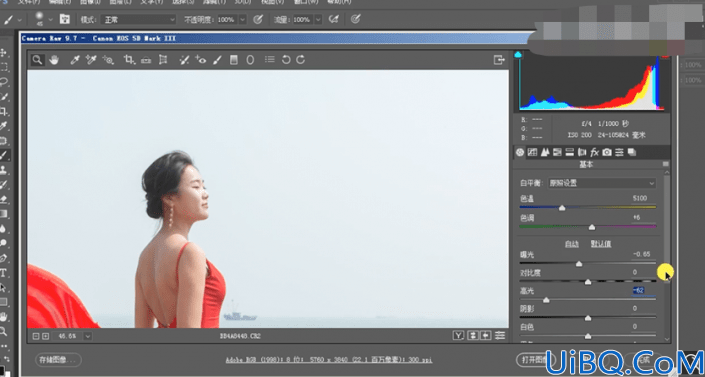Toggle shadow clipping warning on histogram
705x377 pixels.
pyautogui.click(x=518, y=54)
